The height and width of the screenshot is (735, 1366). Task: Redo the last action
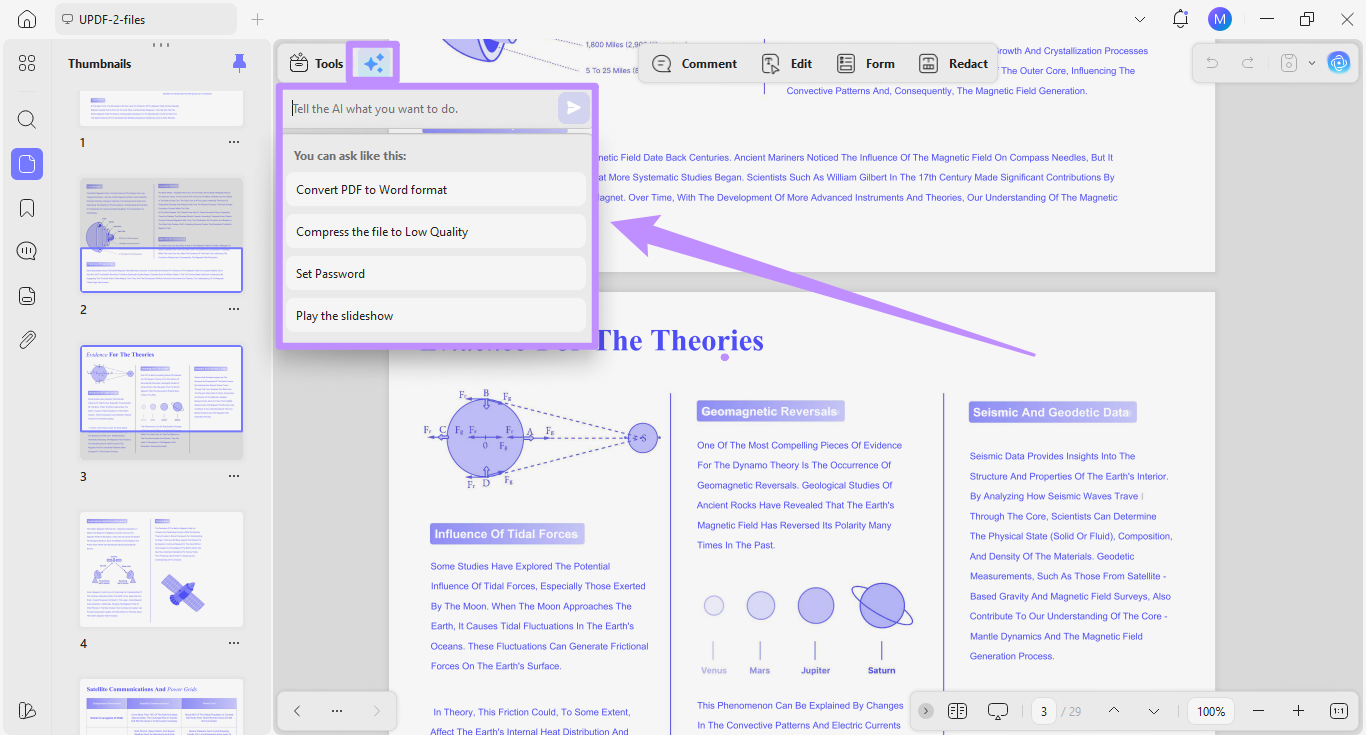pos(1248,63)
